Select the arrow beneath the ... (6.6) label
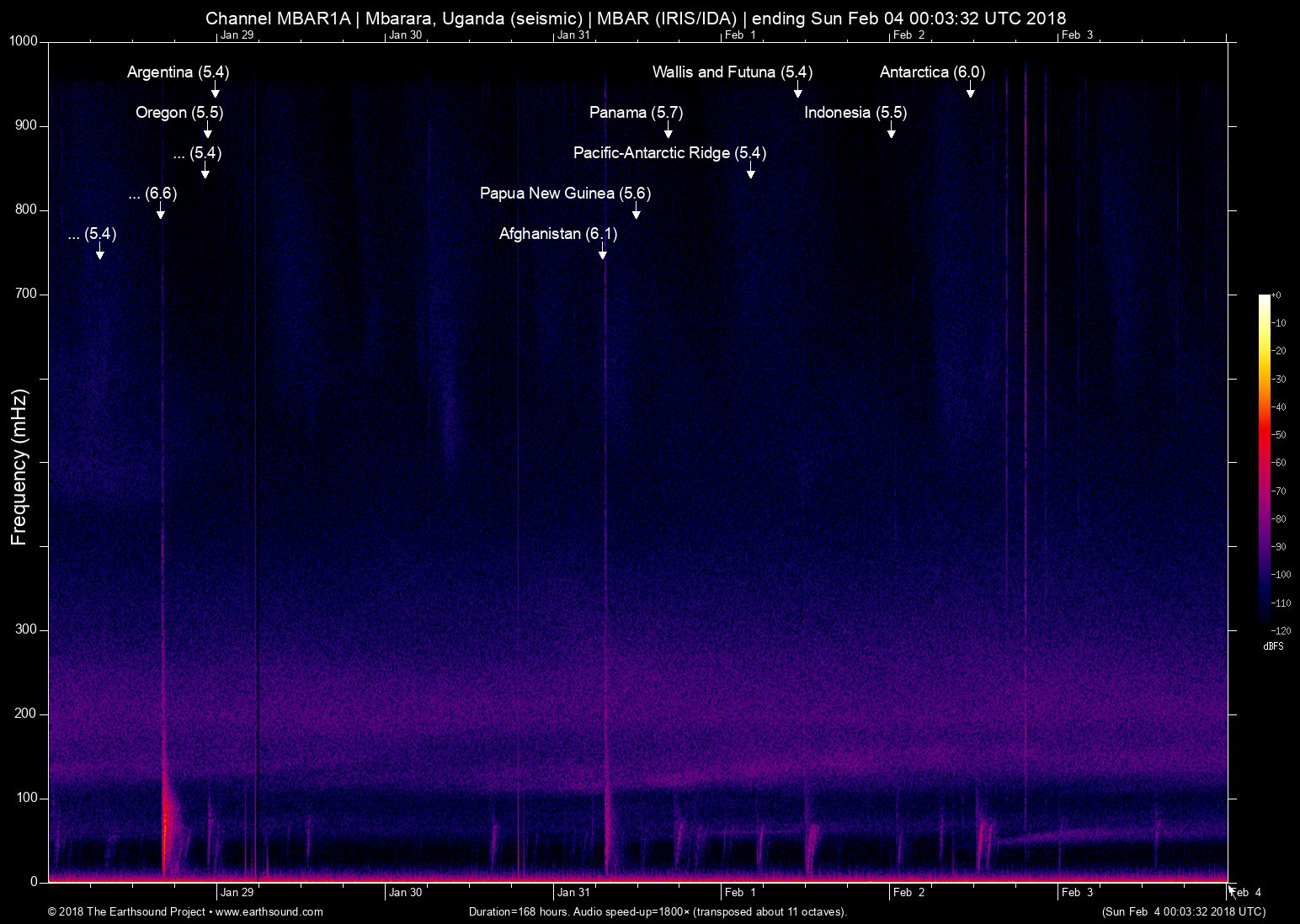 pos(160,212)
